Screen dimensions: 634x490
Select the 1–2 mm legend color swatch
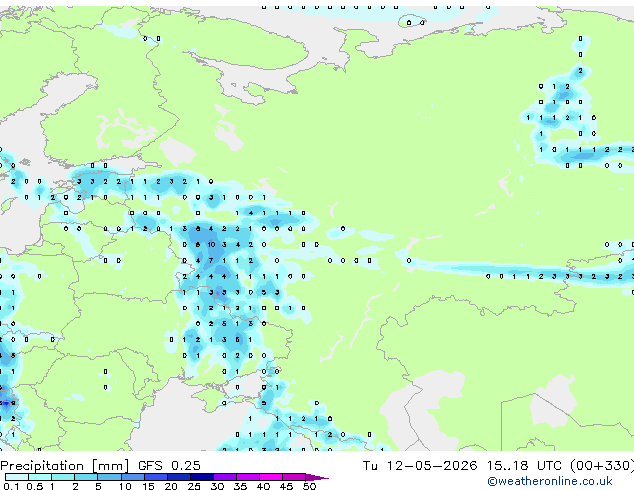63,477
